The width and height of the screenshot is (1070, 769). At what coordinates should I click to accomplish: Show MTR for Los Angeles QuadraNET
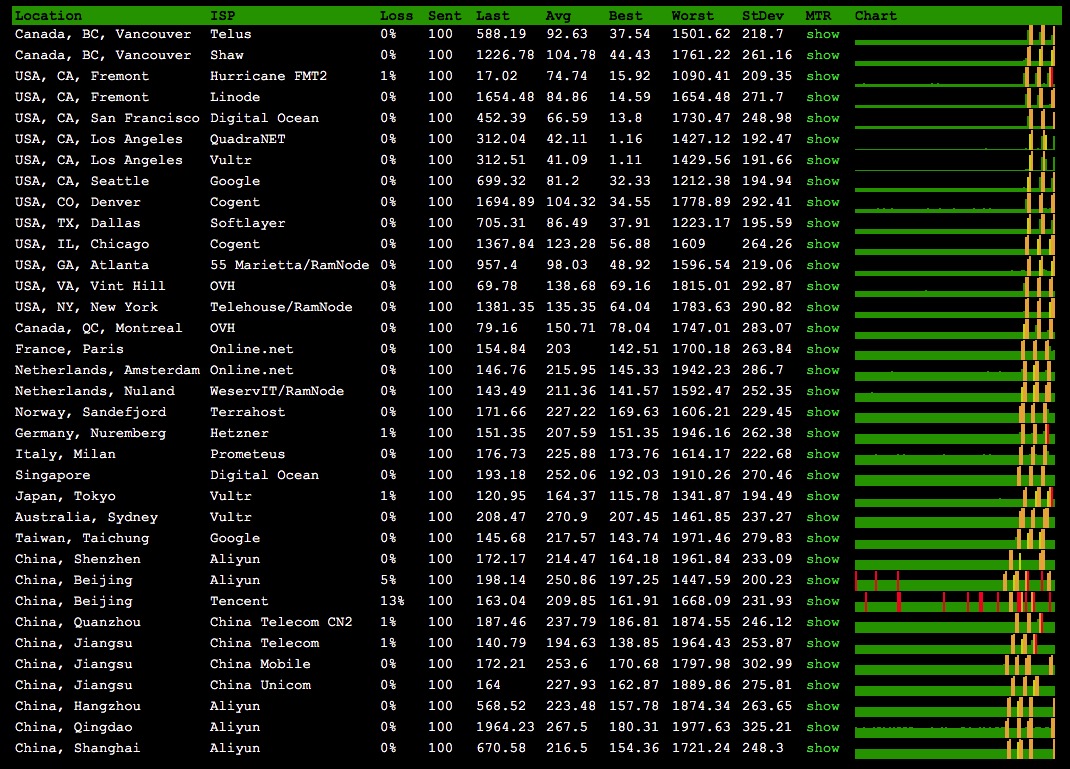click(x=823, y=139)
